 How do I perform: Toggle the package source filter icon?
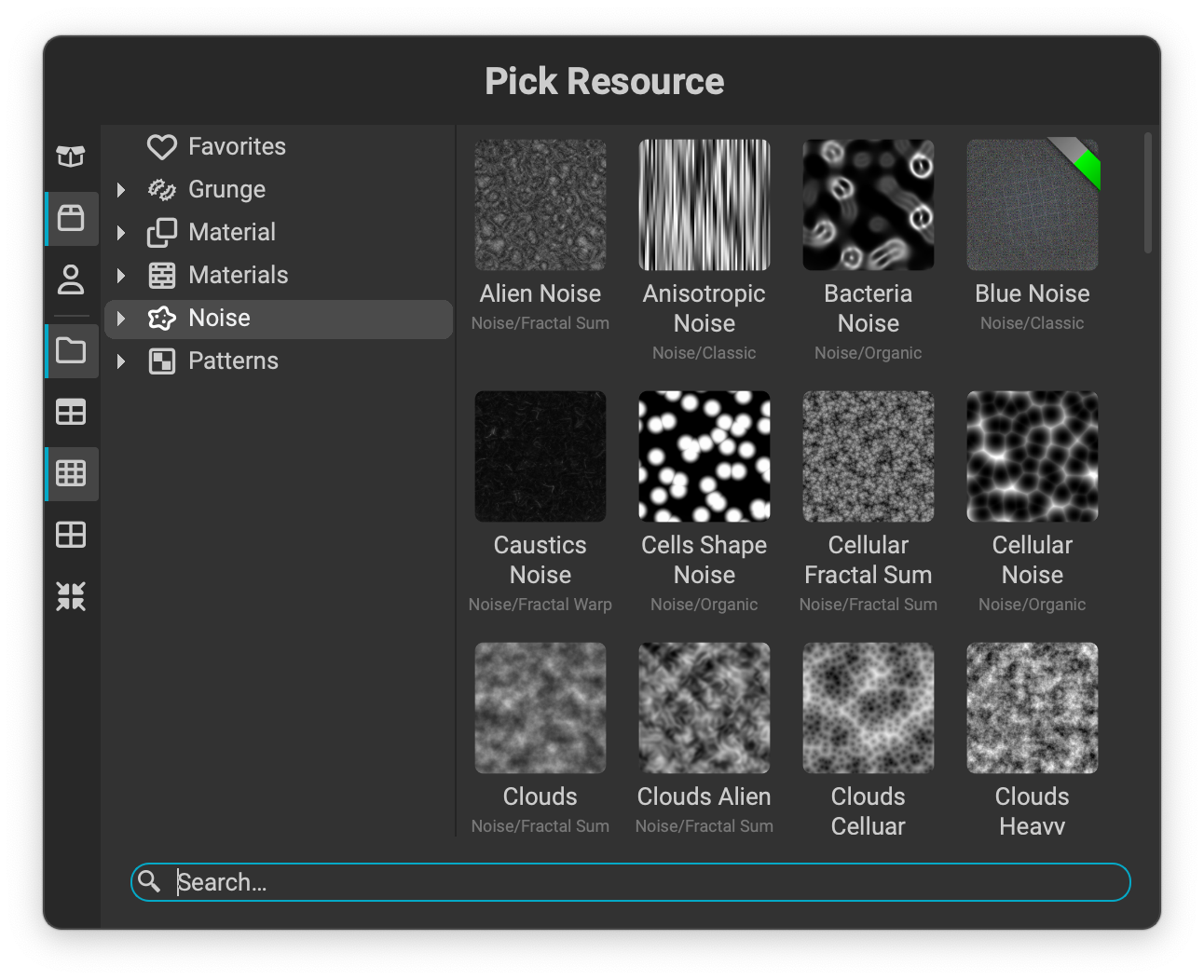pyautogui.click(x=71, y=218)
